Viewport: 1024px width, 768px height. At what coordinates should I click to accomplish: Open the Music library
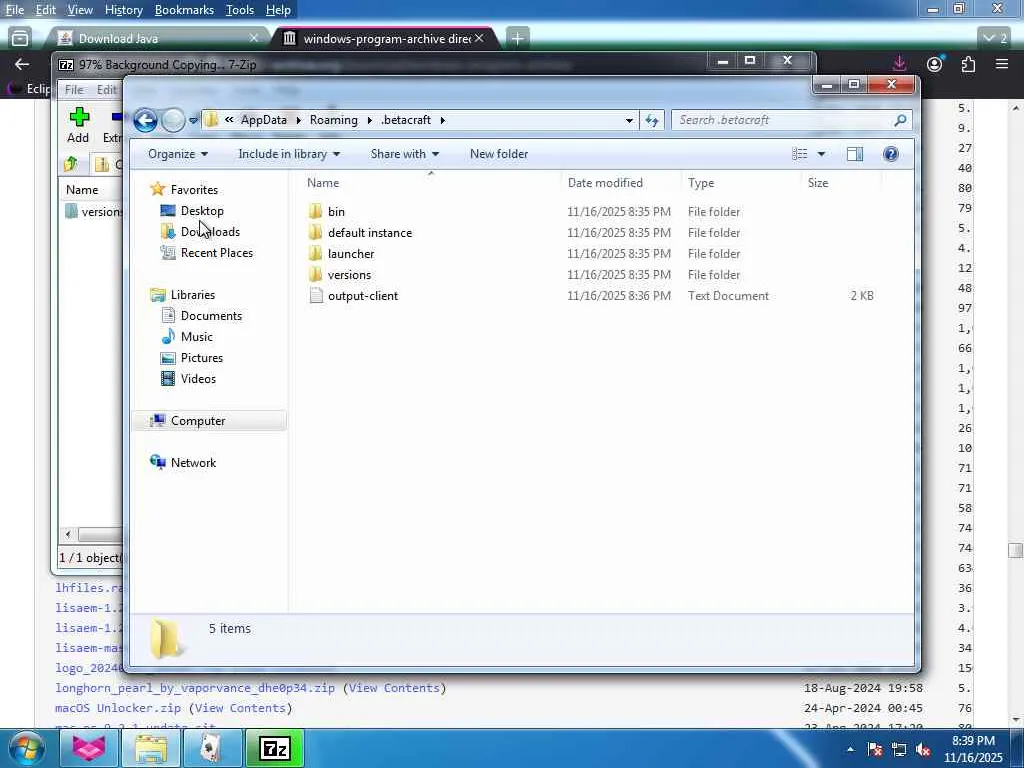196,337
